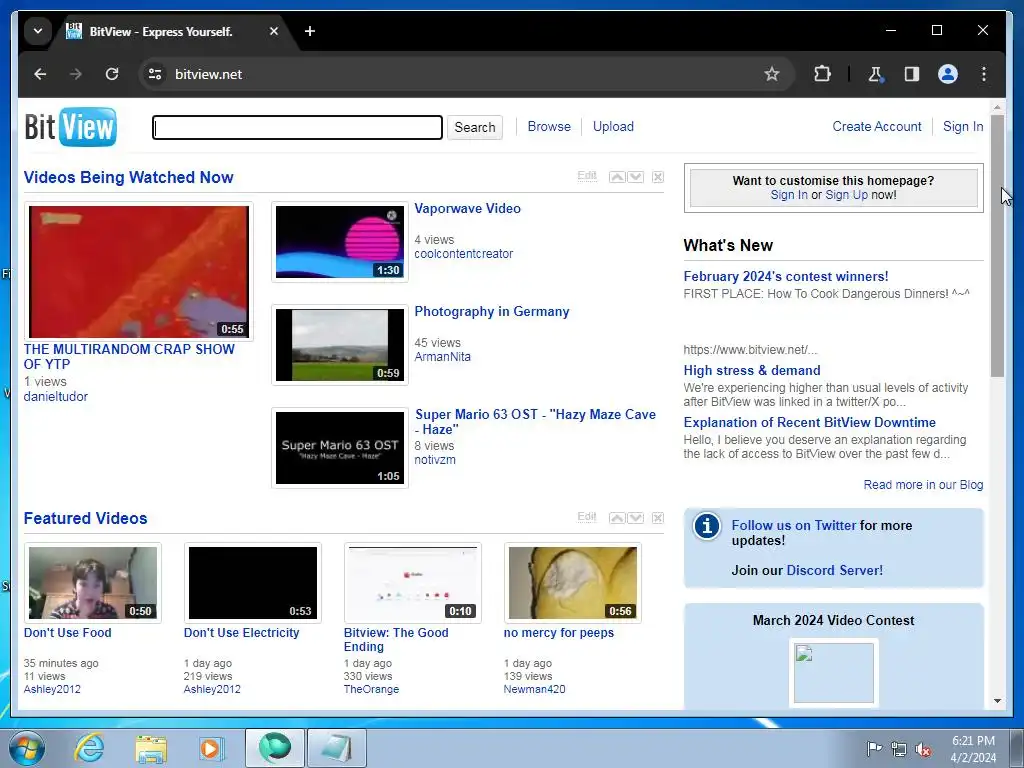Click Follow us on Twitter link
The width and height of the screenshot is (1024, 768).
pyautogui.click(x=793, y=525)
